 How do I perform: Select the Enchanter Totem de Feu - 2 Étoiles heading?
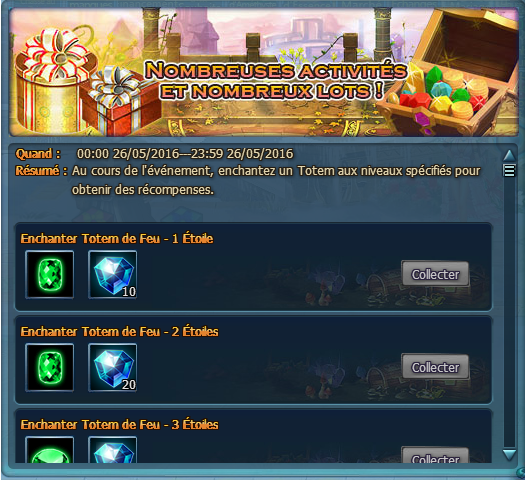coord(120,332)
